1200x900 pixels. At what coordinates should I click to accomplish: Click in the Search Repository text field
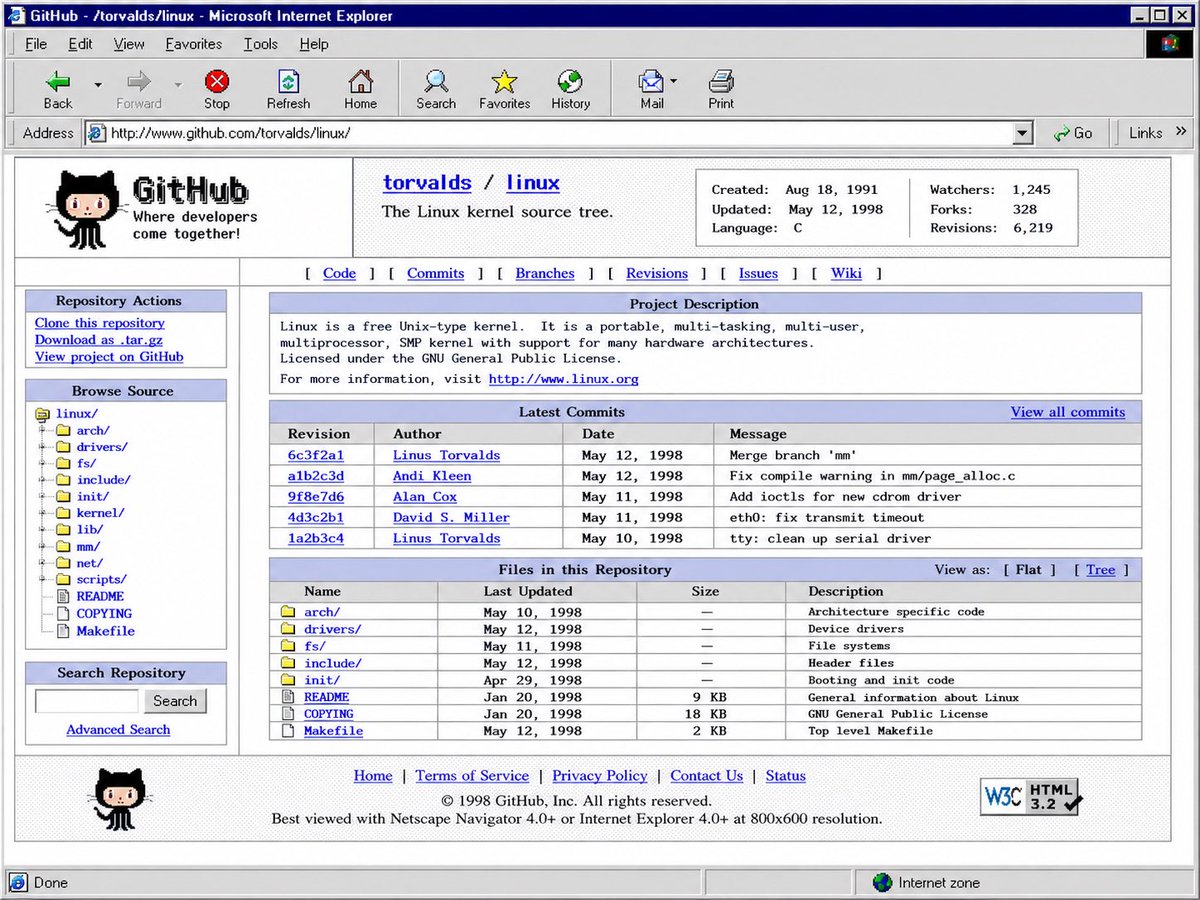pos(87,701)
